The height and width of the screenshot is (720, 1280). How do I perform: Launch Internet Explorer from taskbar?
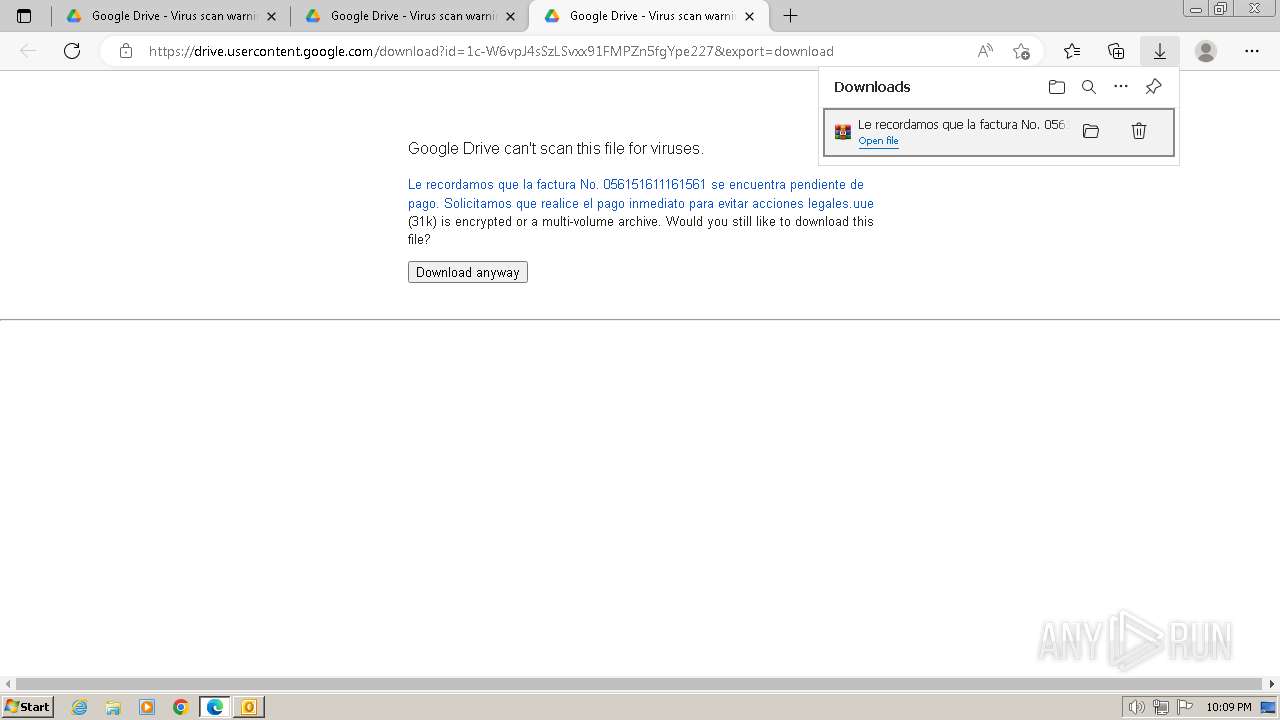click(80, 707)
